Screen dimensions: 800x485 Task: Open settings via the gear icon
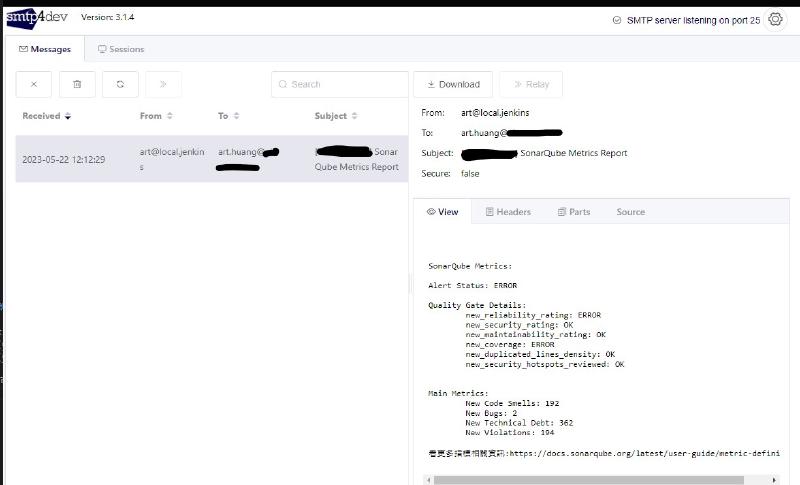coord(775,20)
